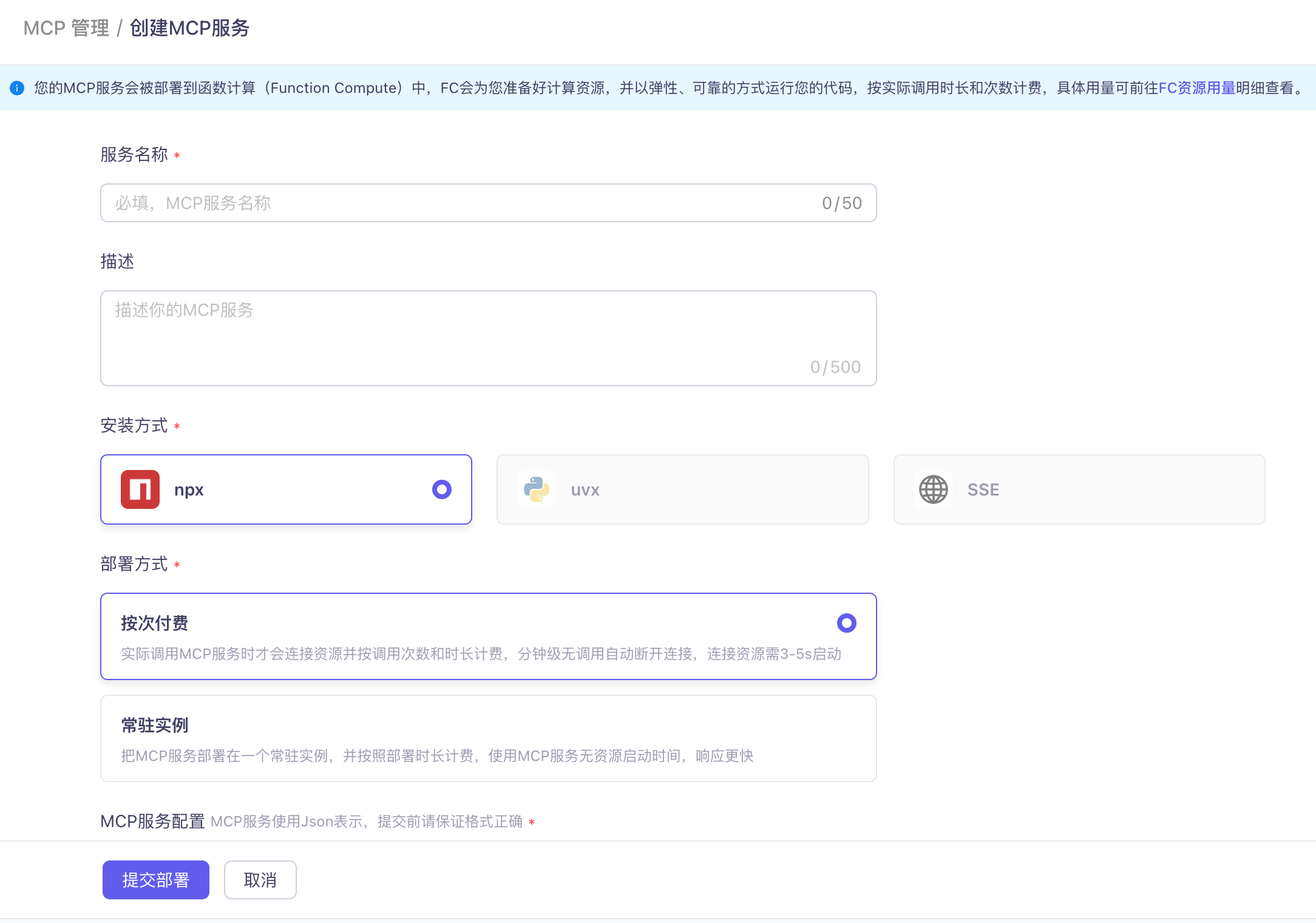Choose SSE installation method card
The height and width of the screenshot is (923, 1316).
pos(1079,489)
